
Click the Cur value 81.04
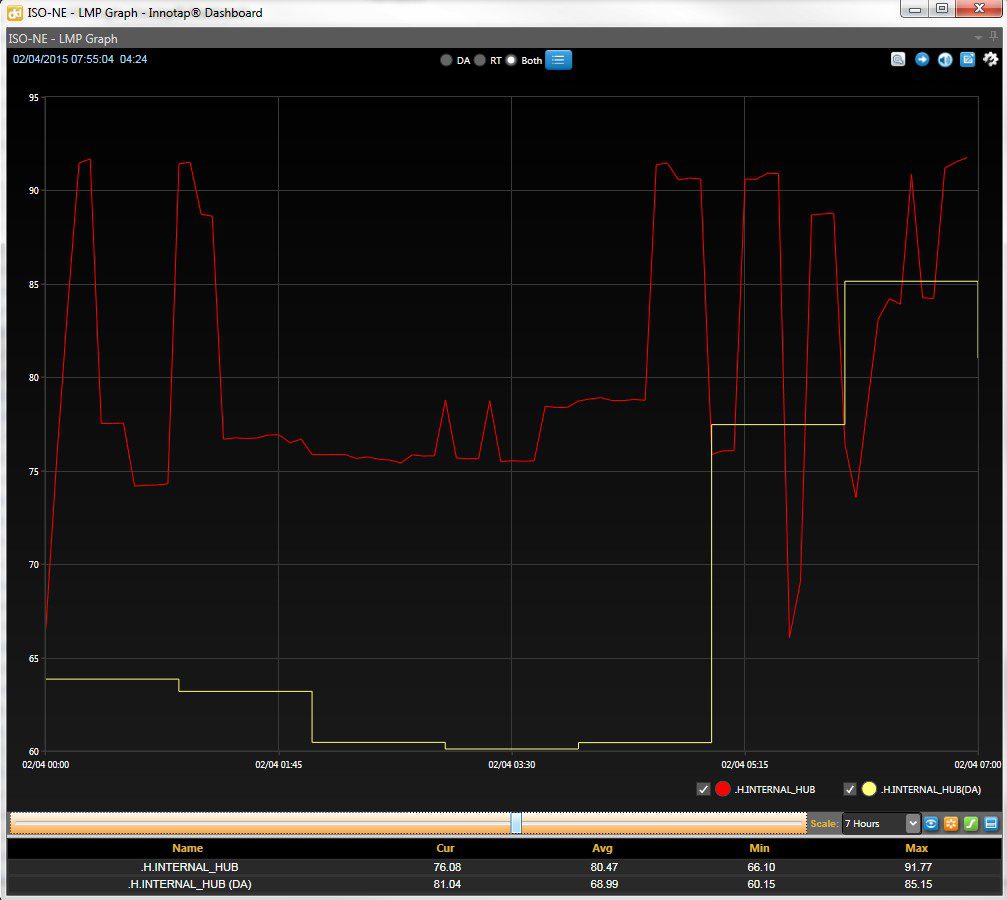[447, 885]
